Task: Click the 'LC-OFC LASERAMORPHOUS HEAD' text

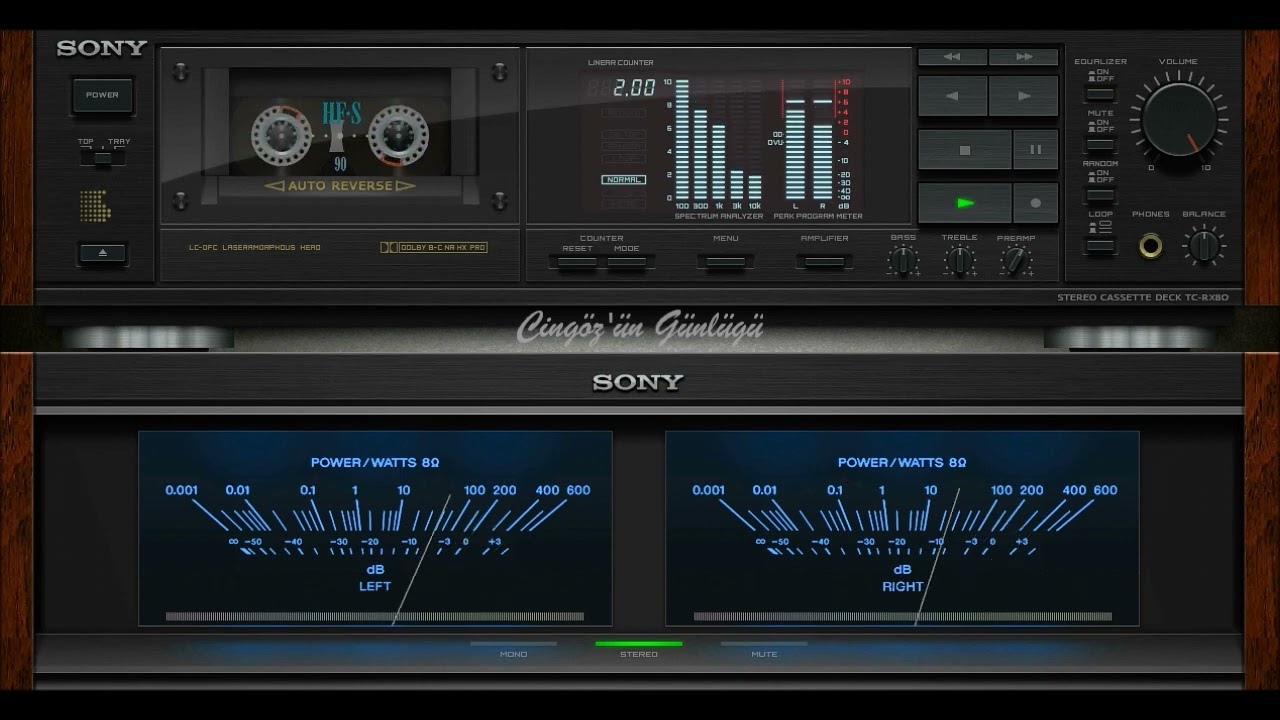Action: pos(254,247)
